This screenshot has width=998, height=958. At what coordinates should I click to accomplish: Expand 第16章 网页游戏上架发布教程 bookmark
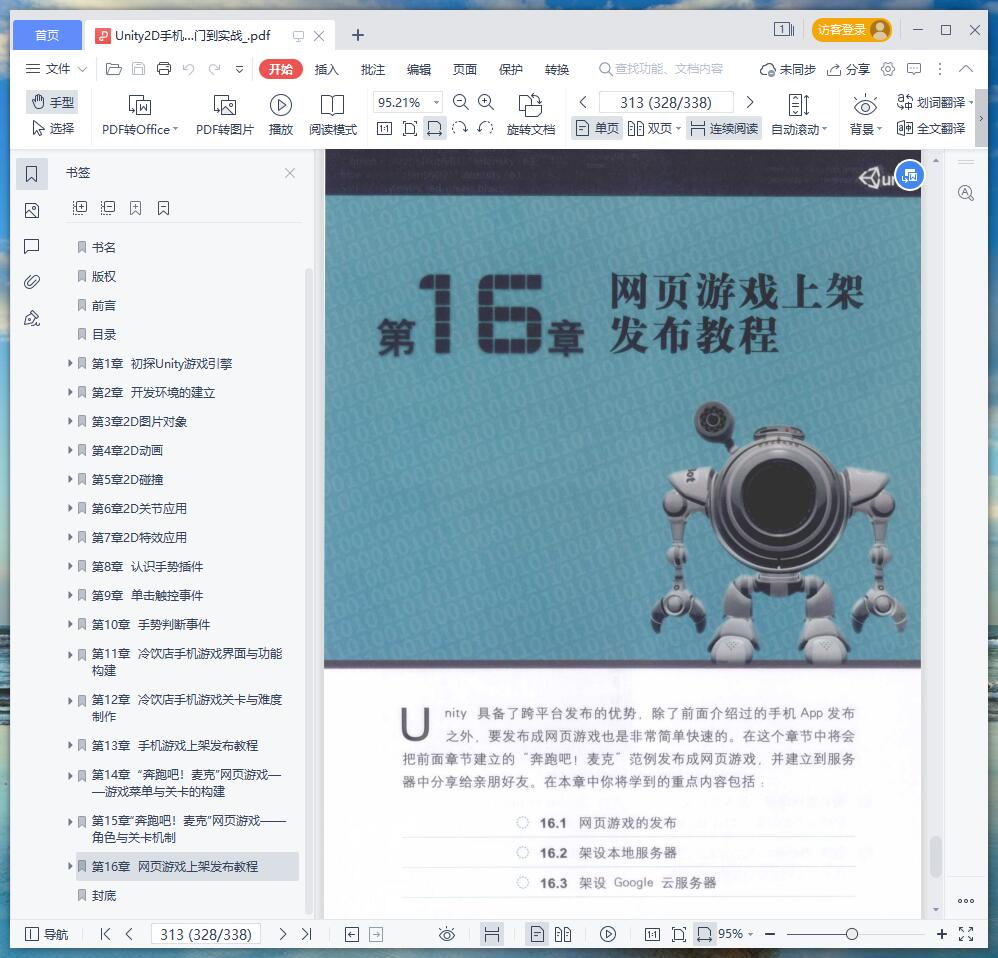click(70, 866)
